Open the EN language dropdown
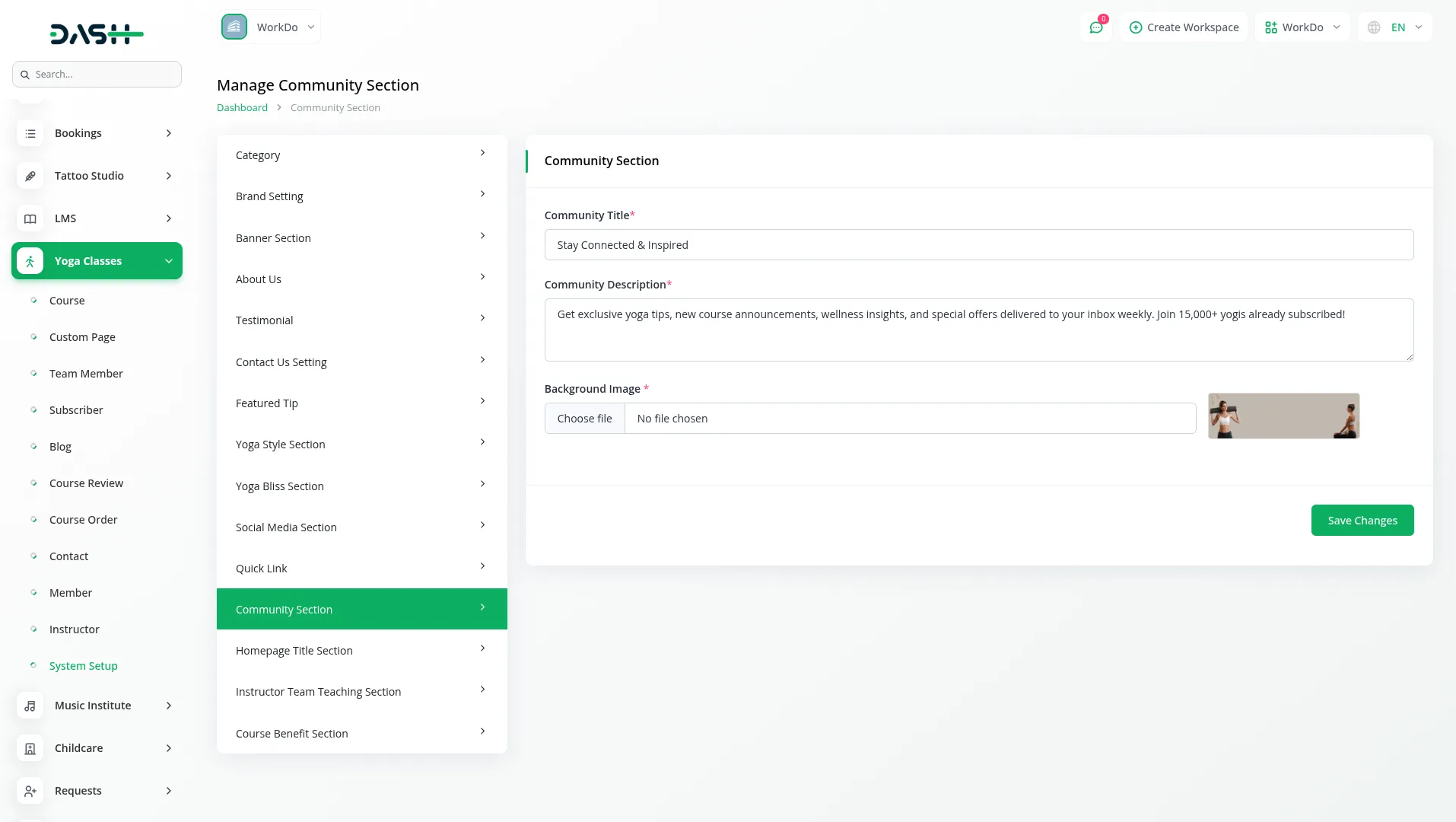Image resolution: width=1456 pixels, height=822 pixels. pyautogui.click(x=1395, y=27)
